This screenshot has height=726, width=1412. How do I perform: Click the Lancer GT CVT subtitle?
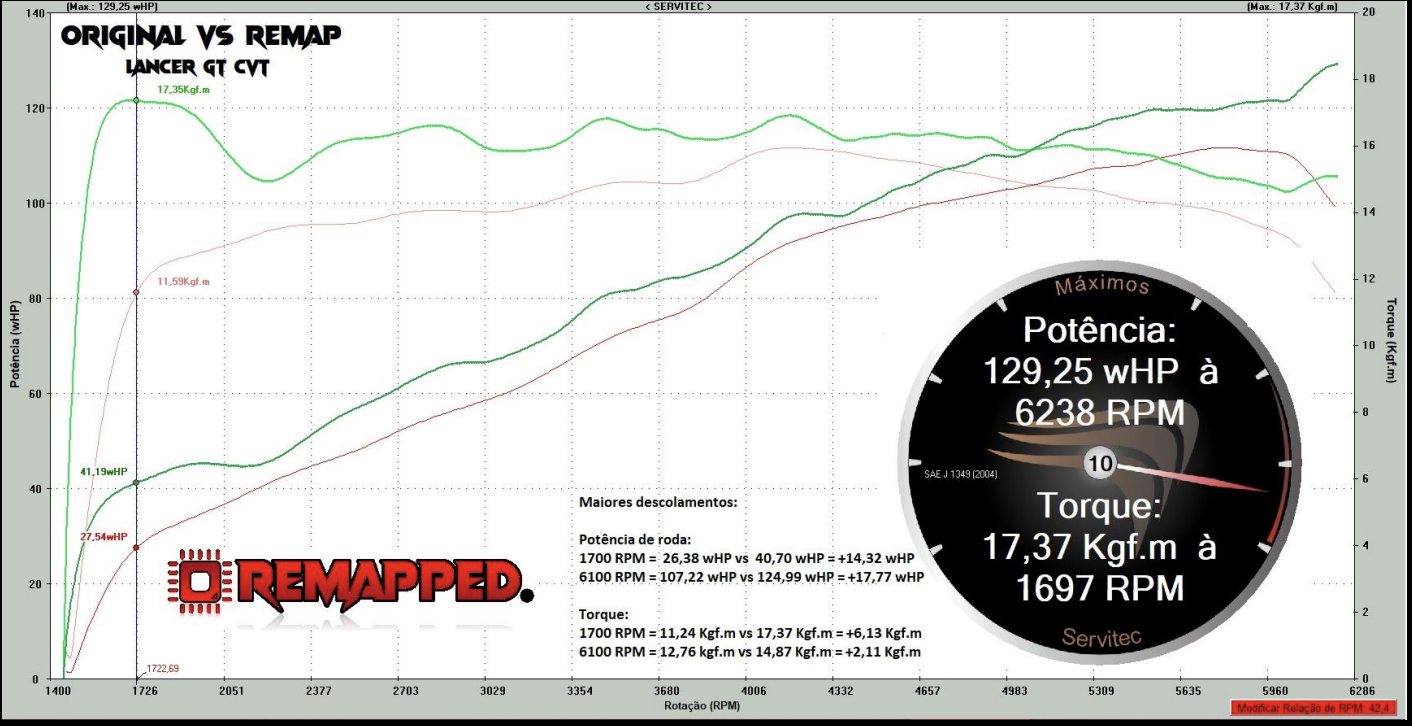click(x=198, y=68)
